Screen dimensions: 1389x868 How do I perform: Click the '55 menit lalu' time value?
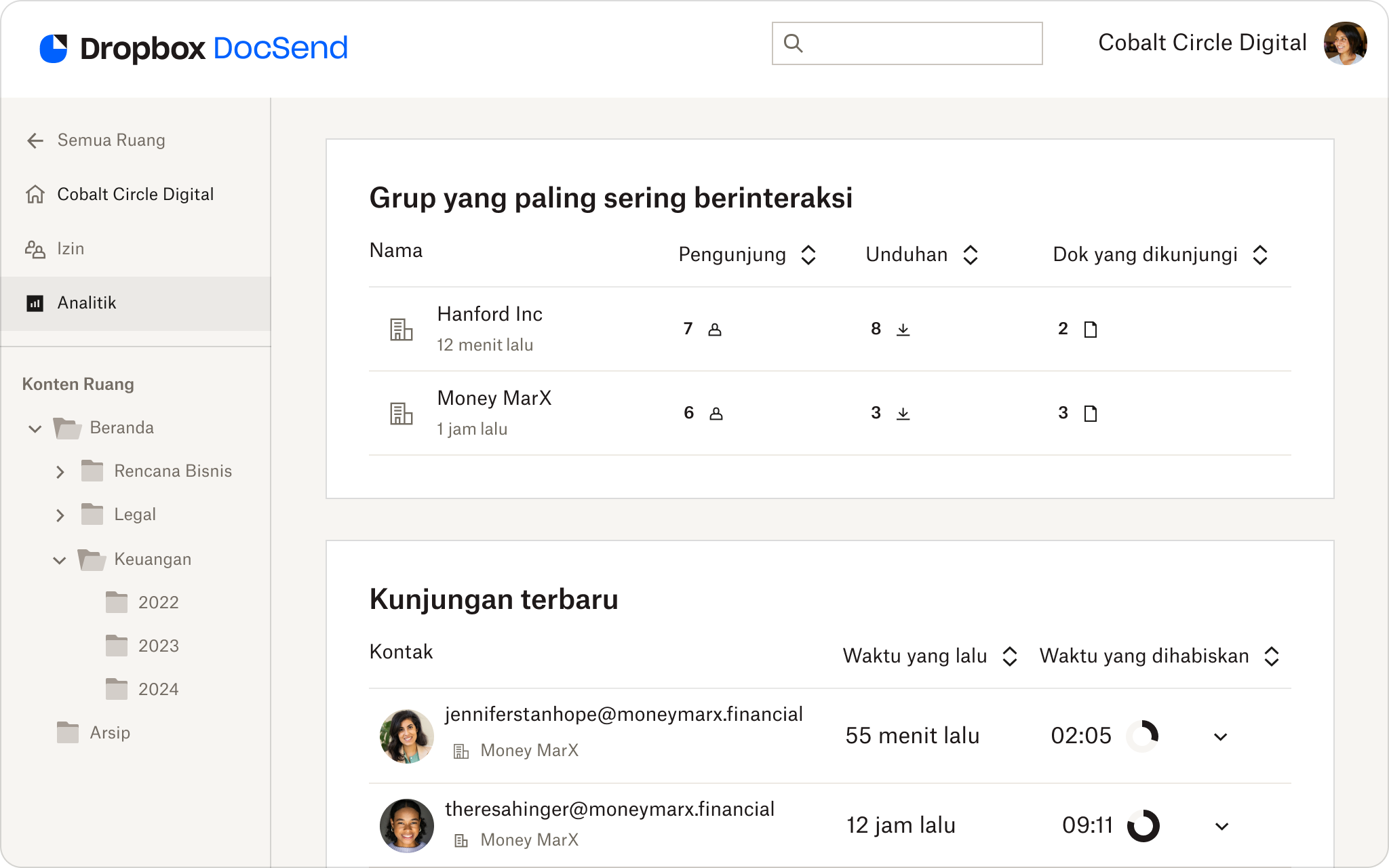pyautogui.click(x=912, y=736)
